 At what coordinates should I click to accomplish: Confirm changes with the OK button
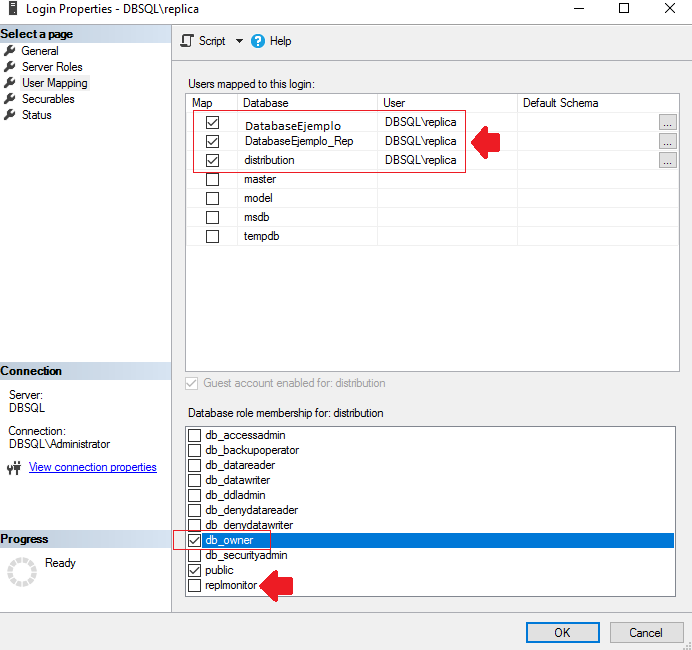tap(562, 632)
